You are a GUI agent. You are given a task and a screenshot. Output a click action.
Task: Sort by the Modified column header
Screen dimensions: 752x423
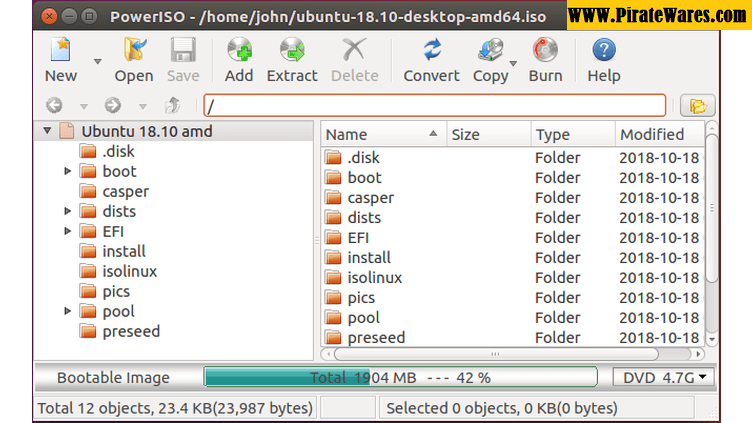click(660, 134)
